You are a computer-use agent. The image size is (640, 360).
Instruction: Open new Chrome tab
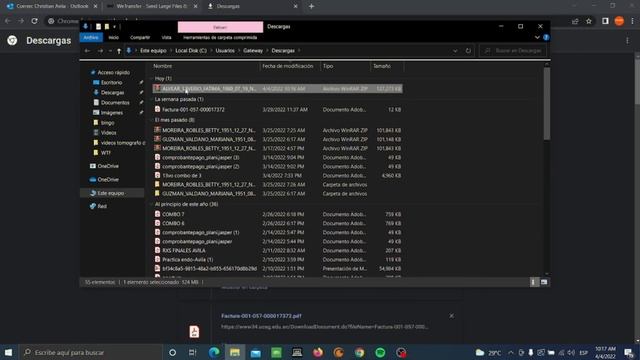point(311,7)
